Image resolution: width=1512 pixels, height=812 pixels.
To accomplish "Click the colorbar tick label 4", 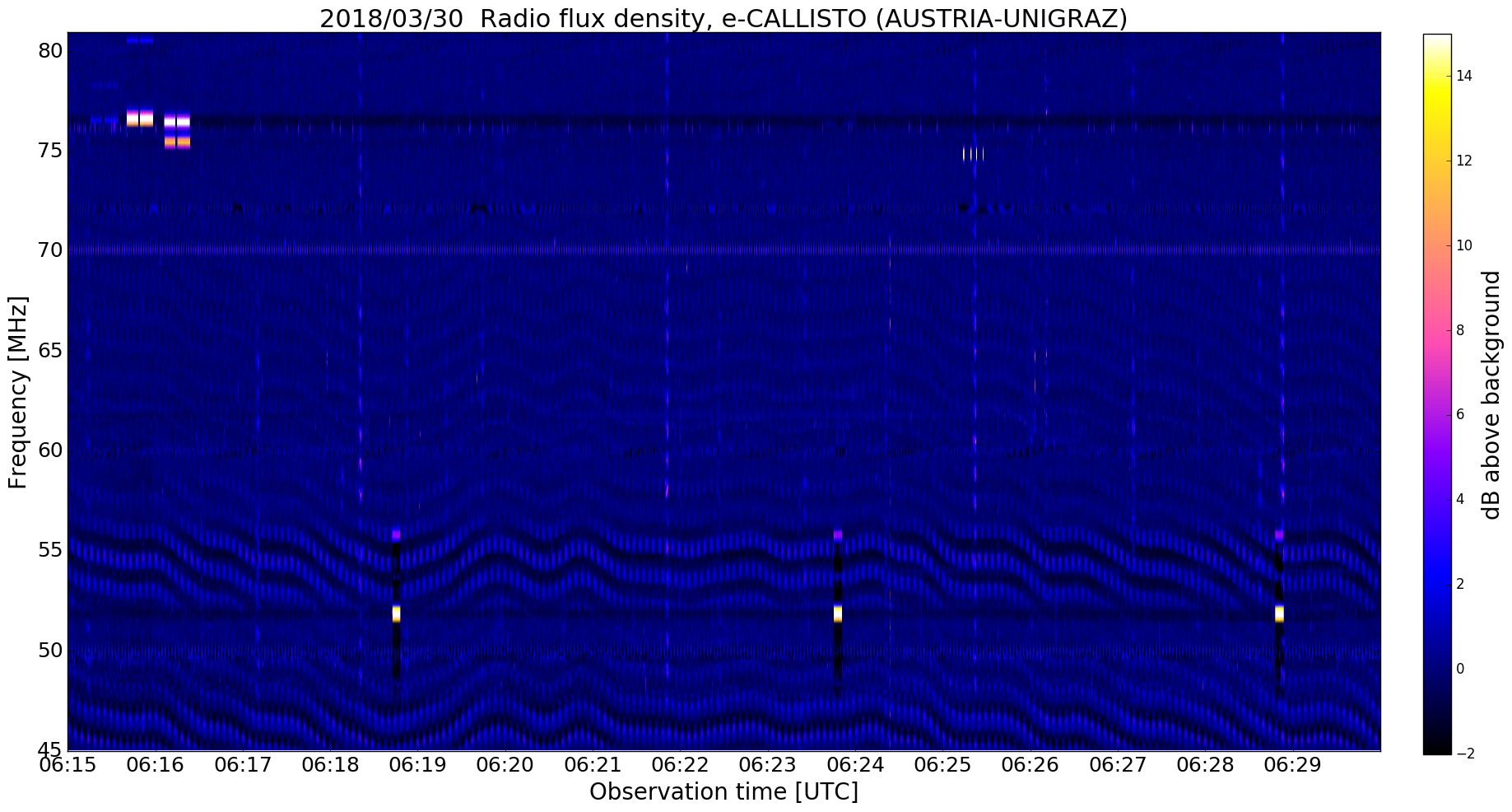I will click(1460, 499).
